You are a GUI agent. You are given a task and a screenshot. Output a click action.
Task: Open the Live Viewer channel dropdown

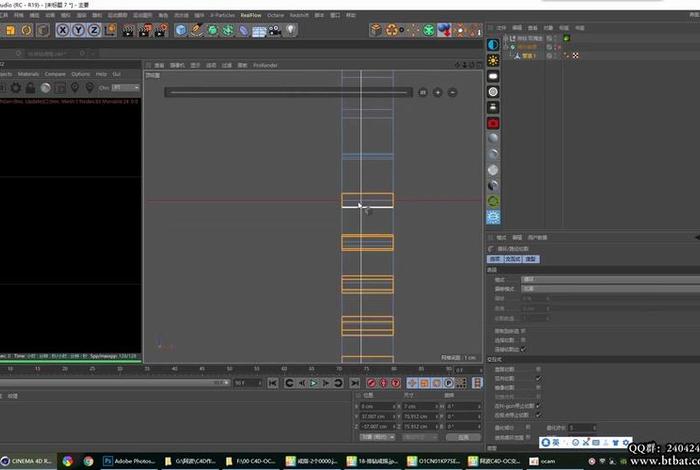125,87
